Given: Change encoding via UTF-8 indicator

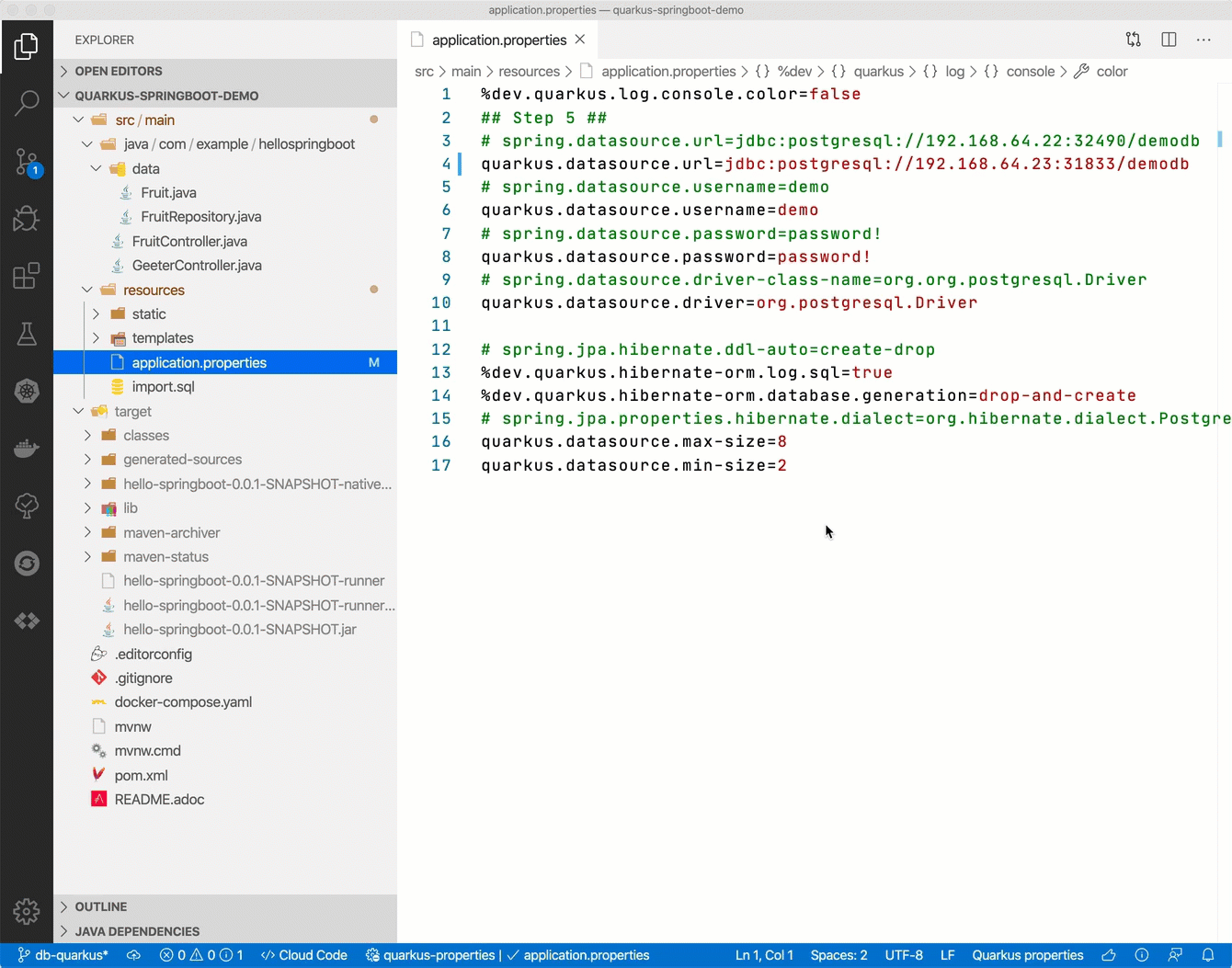Looking at the screenshot, I should tap(904, 955).
